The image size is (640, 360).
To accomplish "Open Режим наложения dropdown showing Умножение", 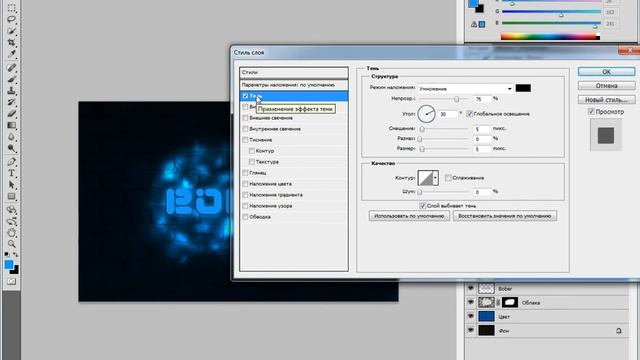I will point(465,89).
